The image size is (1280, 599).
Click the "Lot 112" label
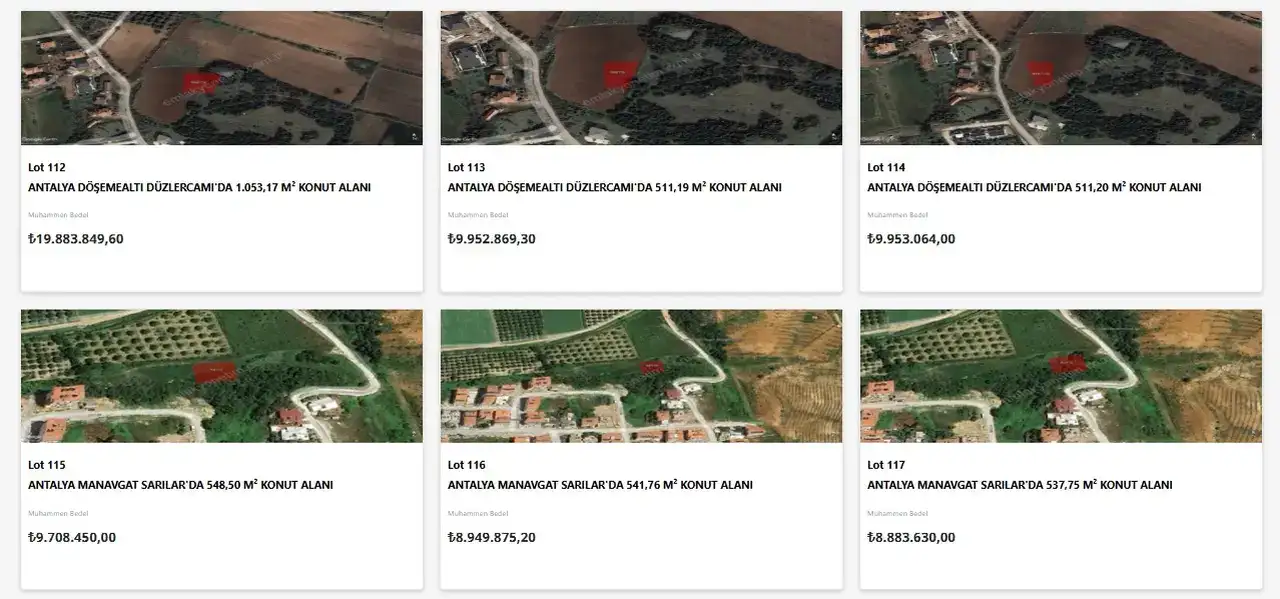[47, 168]
